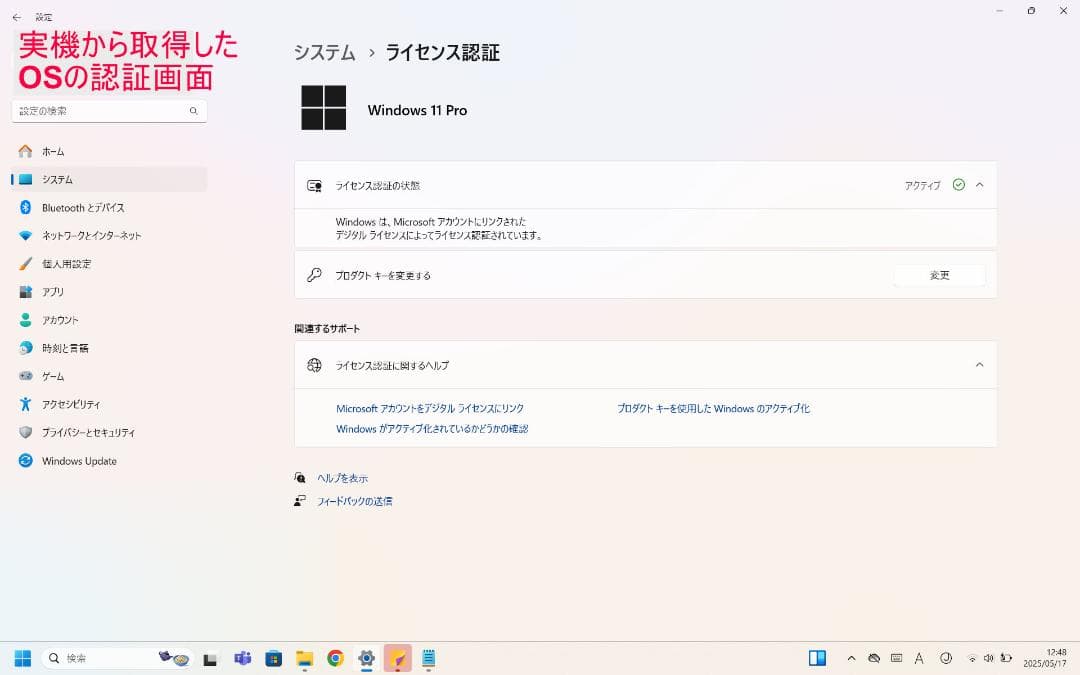Expand hidden icons in the system tray
This screenshot has width=1080, height=675.
tap(851, 658)
